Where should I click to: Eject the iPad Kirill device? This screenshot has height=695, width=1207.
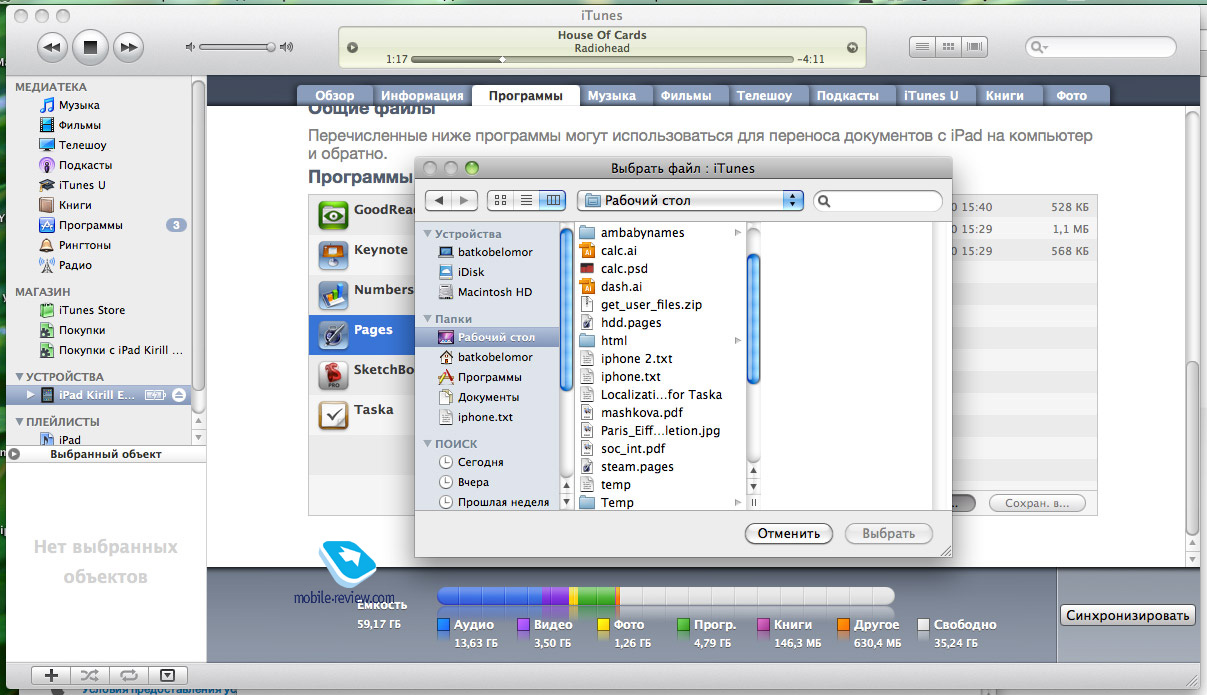tap(178, 395)
